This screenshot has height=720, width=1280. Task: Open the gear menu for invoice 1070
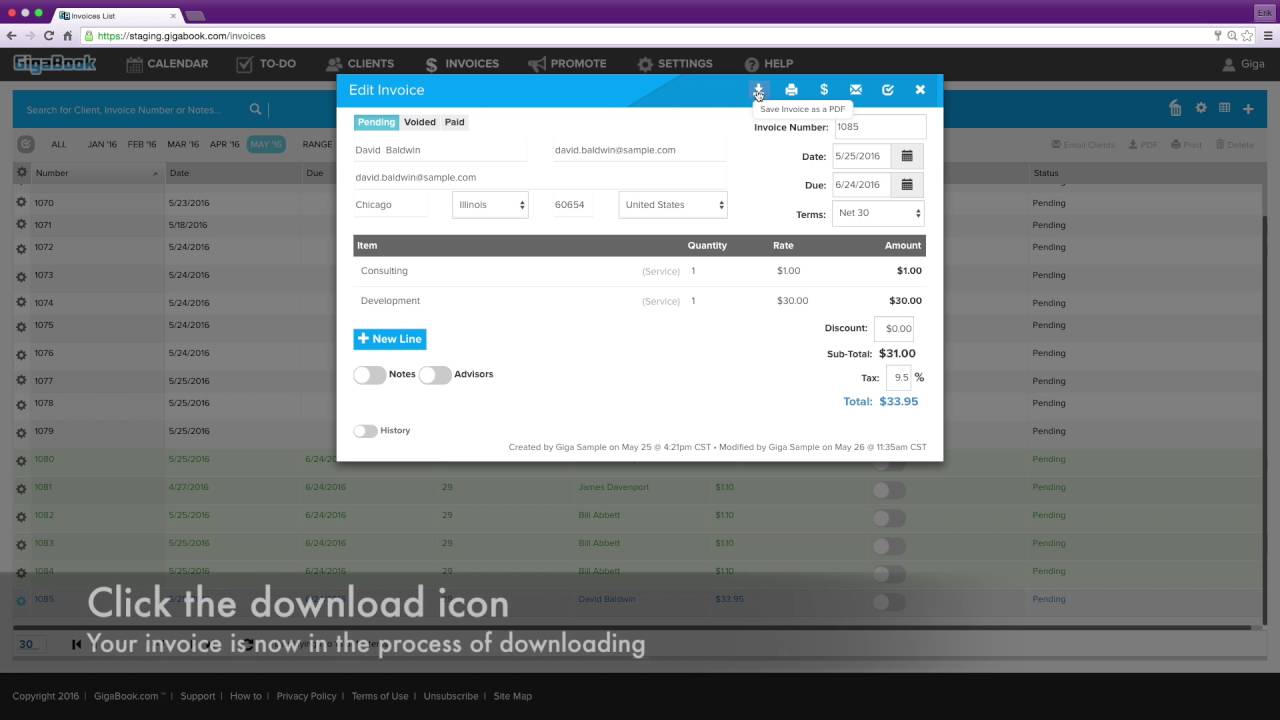click(x=21, y=202)
